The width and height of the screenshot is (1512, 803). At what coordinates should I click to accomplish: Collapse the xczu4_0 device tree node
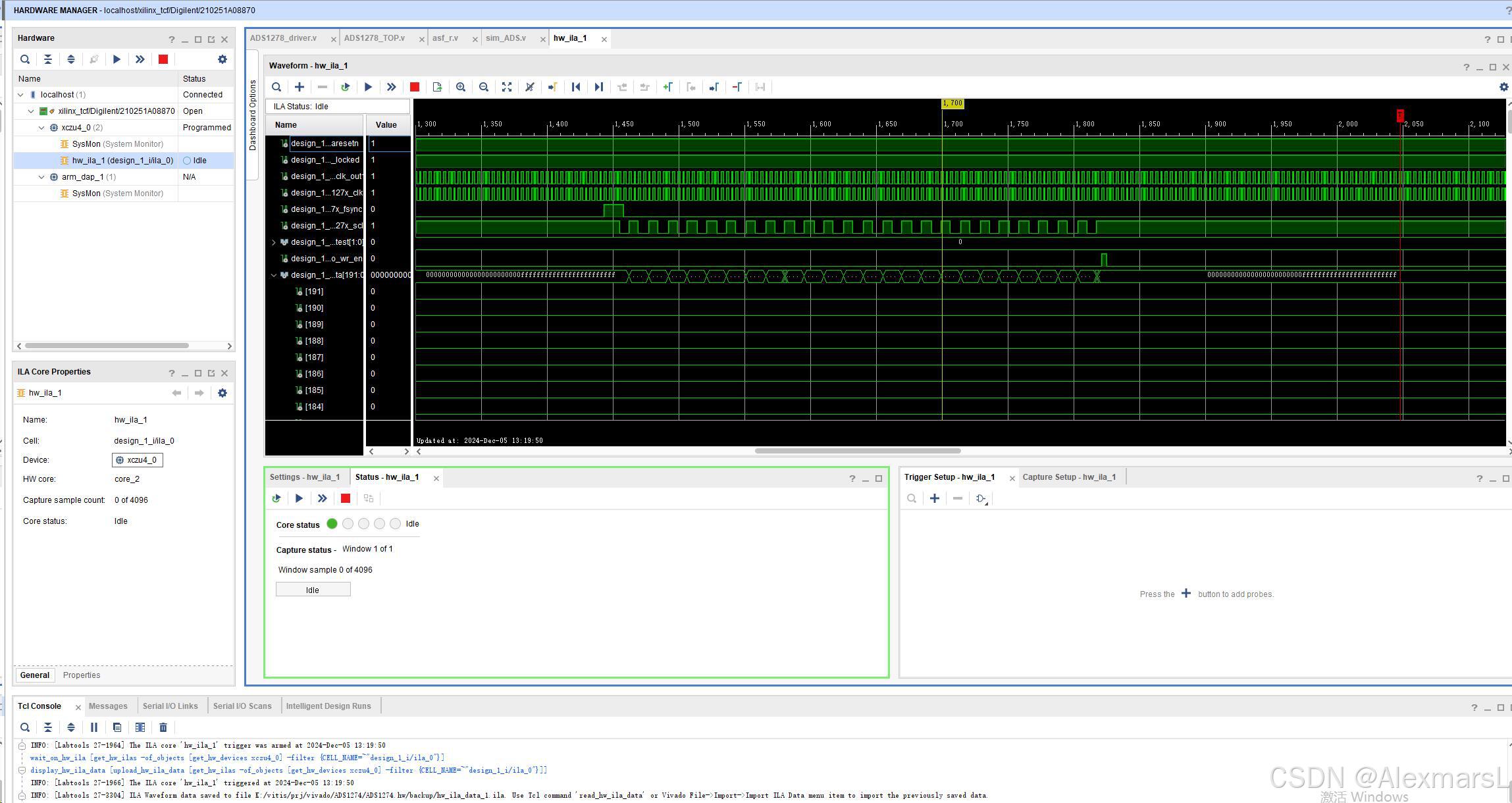pos(41,128)
